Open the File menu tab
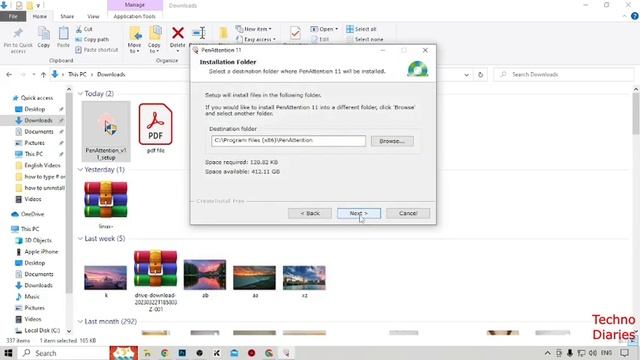 [13, 16]
